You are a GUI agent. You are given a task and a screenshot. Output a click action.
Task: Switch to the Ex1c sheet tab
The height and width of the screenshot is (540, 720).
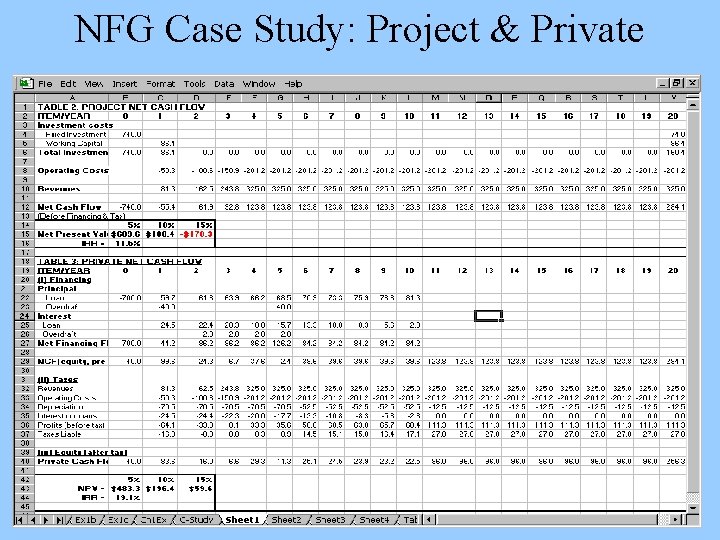click(x=118, y=520)
